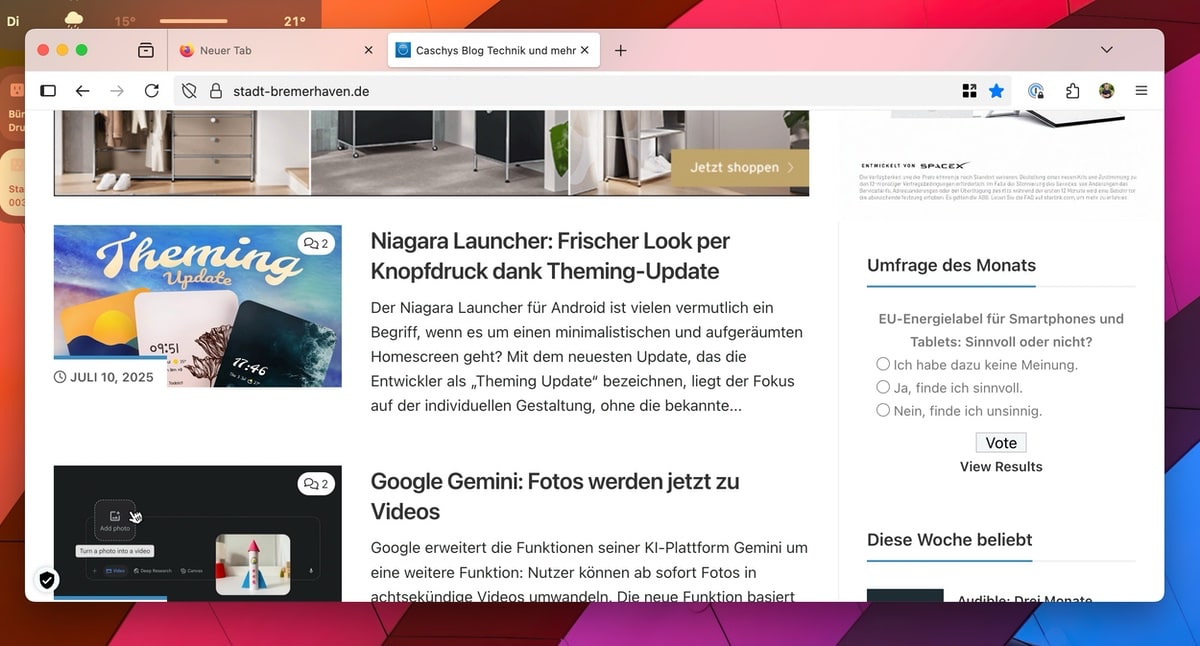Open the hamburger application menu
This screenshot has height=646, width=1200.
coord(1141,91)
